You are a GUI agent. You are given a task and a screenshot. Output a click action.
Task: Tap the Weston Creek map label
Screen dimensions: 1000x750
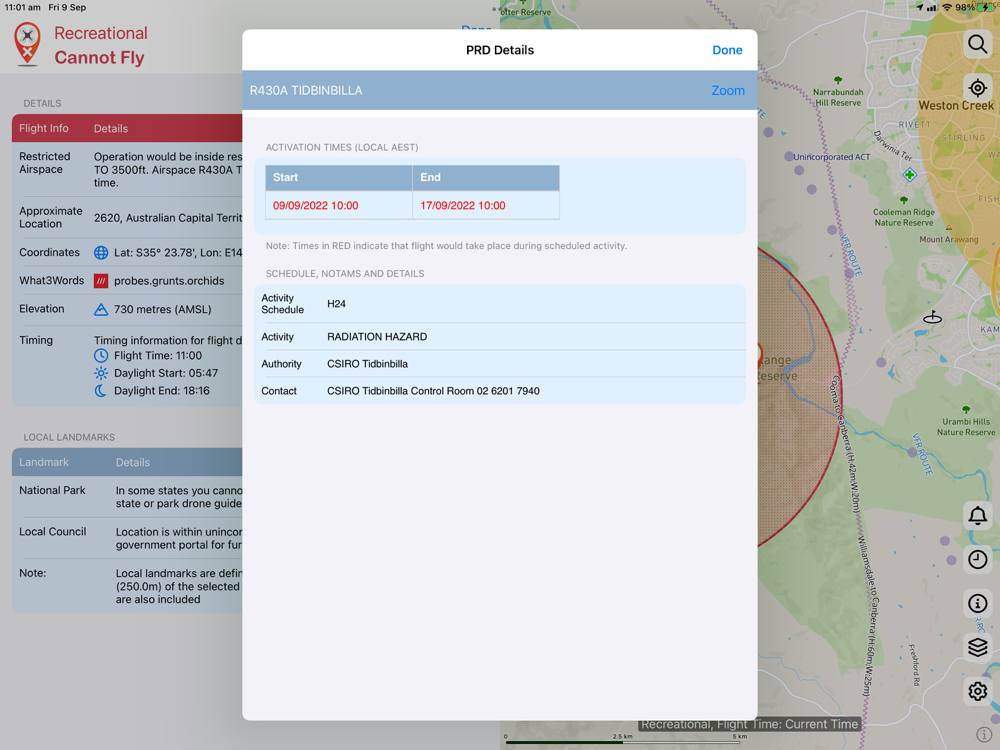(x=955, y=105)
